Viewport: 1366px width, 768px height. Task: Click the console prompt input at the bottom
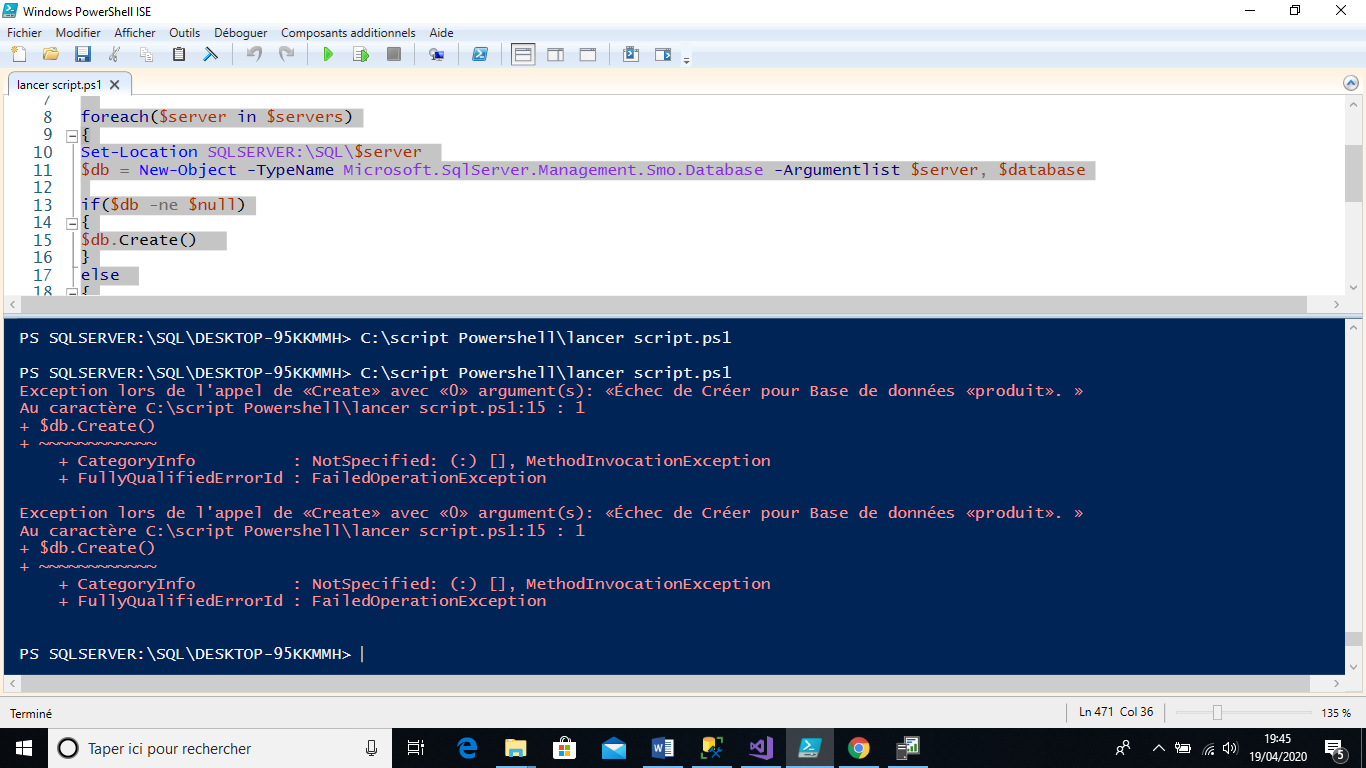click(x=362, y=654)
